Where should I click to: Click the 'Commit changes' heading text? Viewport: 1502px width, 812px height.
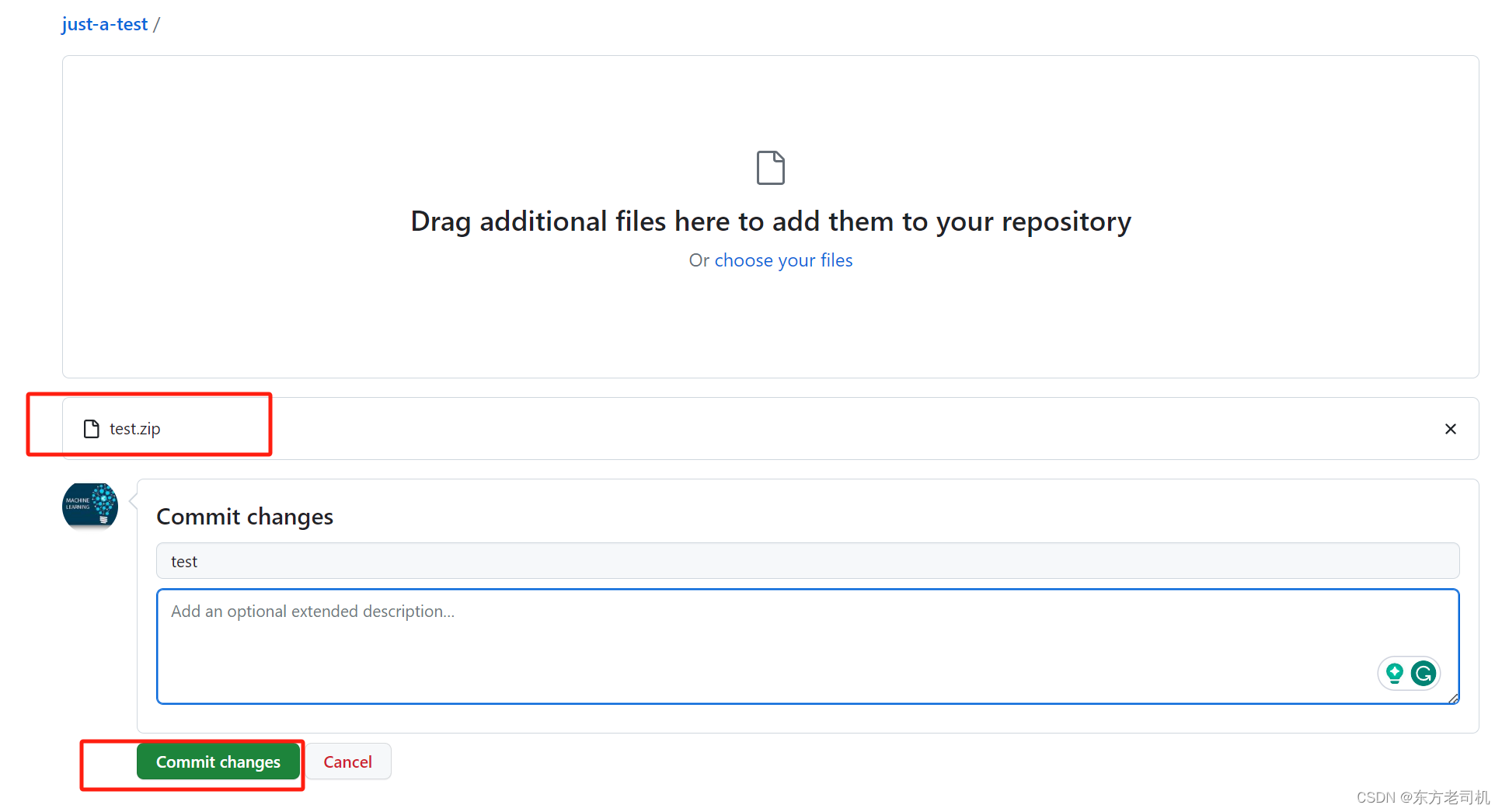click(x=245, y=517)
